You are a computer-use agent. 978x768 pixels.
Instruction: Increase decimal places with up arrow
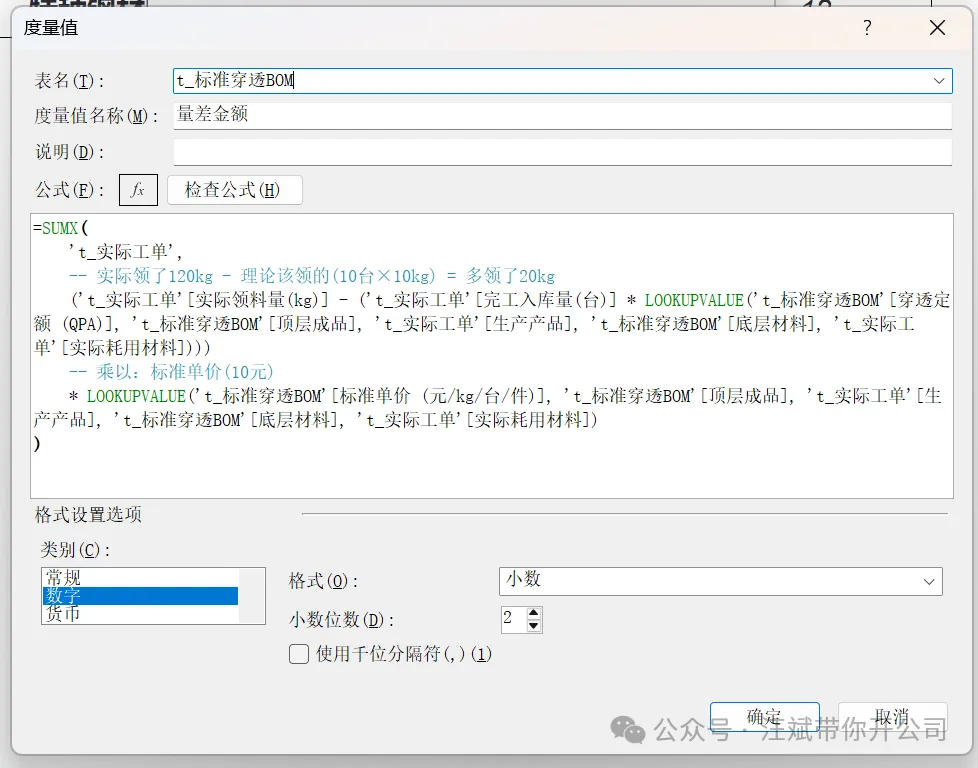tap(534, 614)
